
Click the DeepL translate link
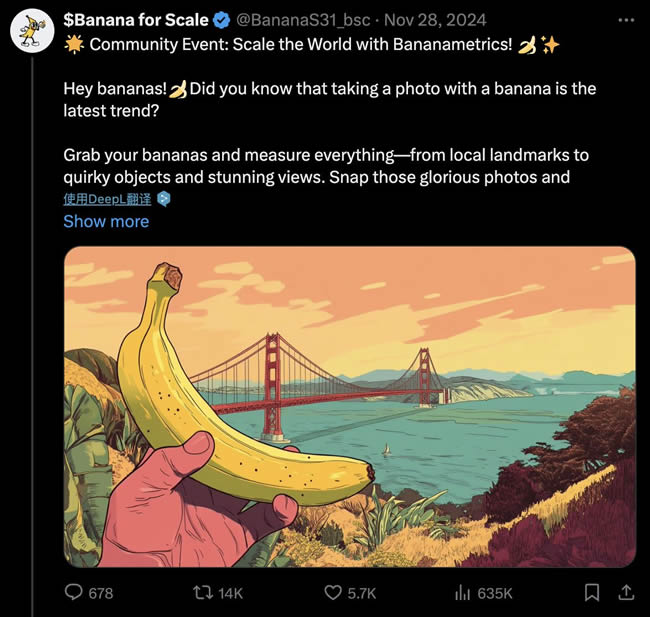(107, 199)
